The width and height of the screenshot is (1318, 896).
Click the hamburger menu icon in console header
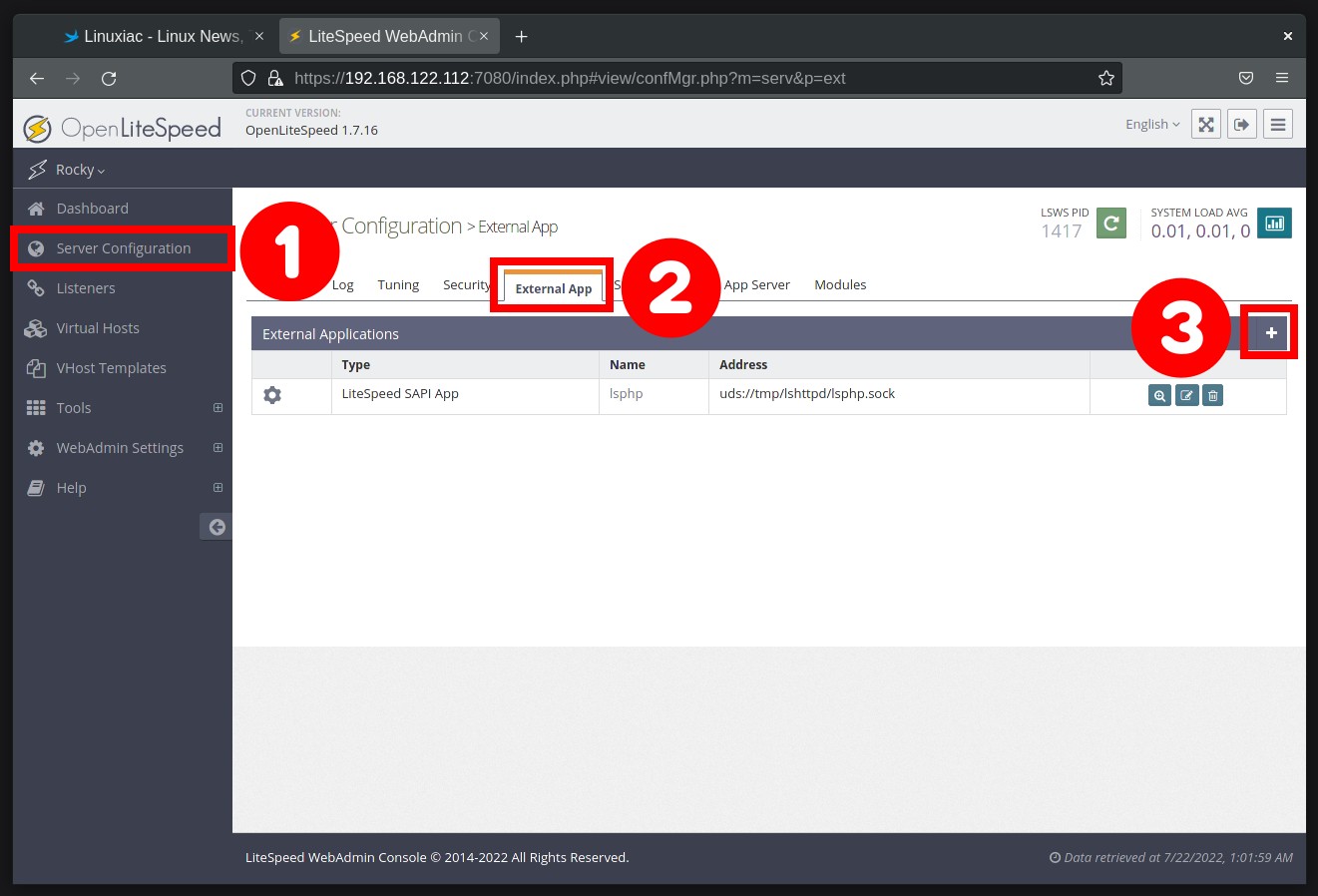point(1278,125)
